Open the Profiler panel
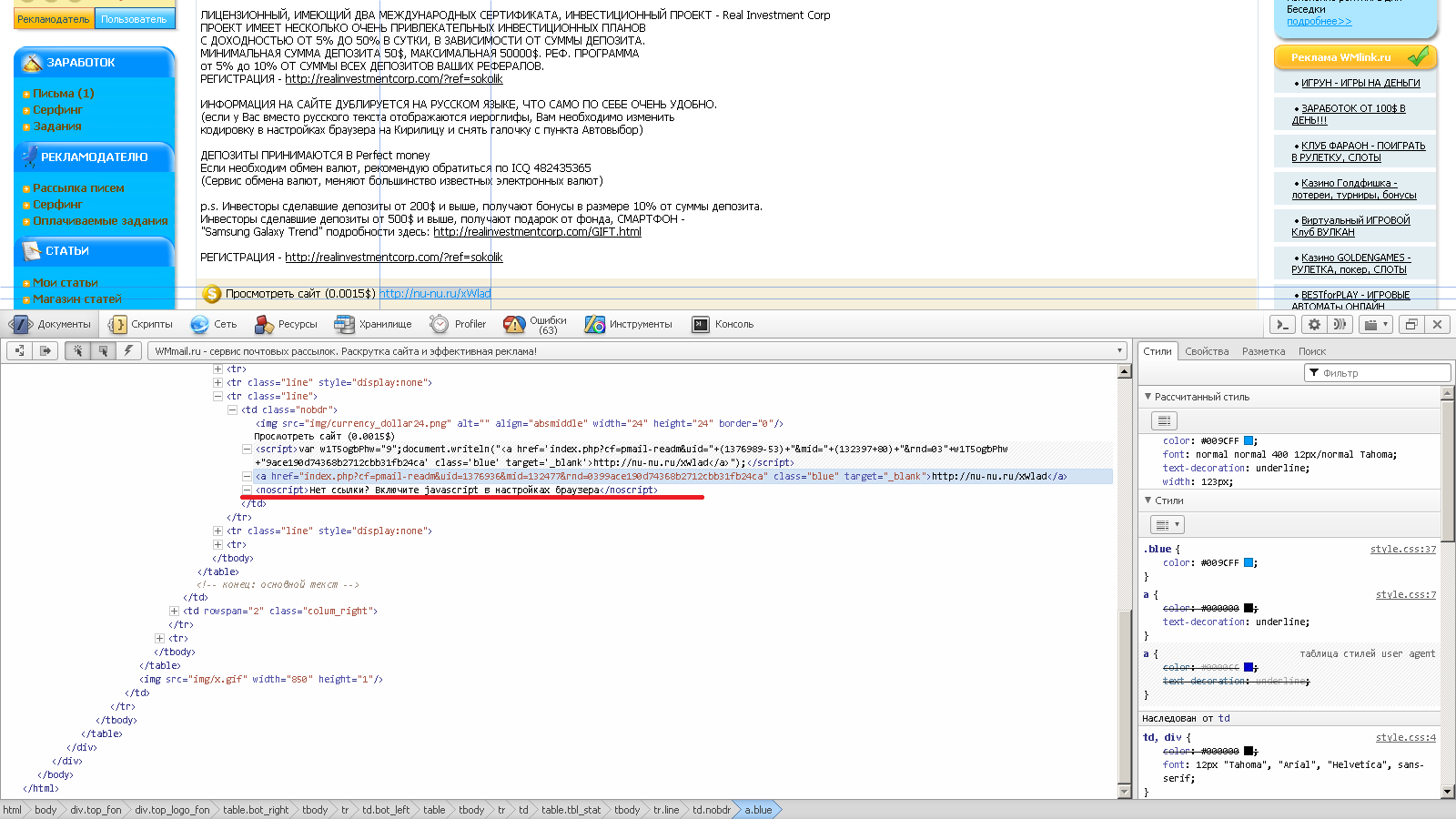The height and width of the screenshot is (819, 1456). click(459, 324)
